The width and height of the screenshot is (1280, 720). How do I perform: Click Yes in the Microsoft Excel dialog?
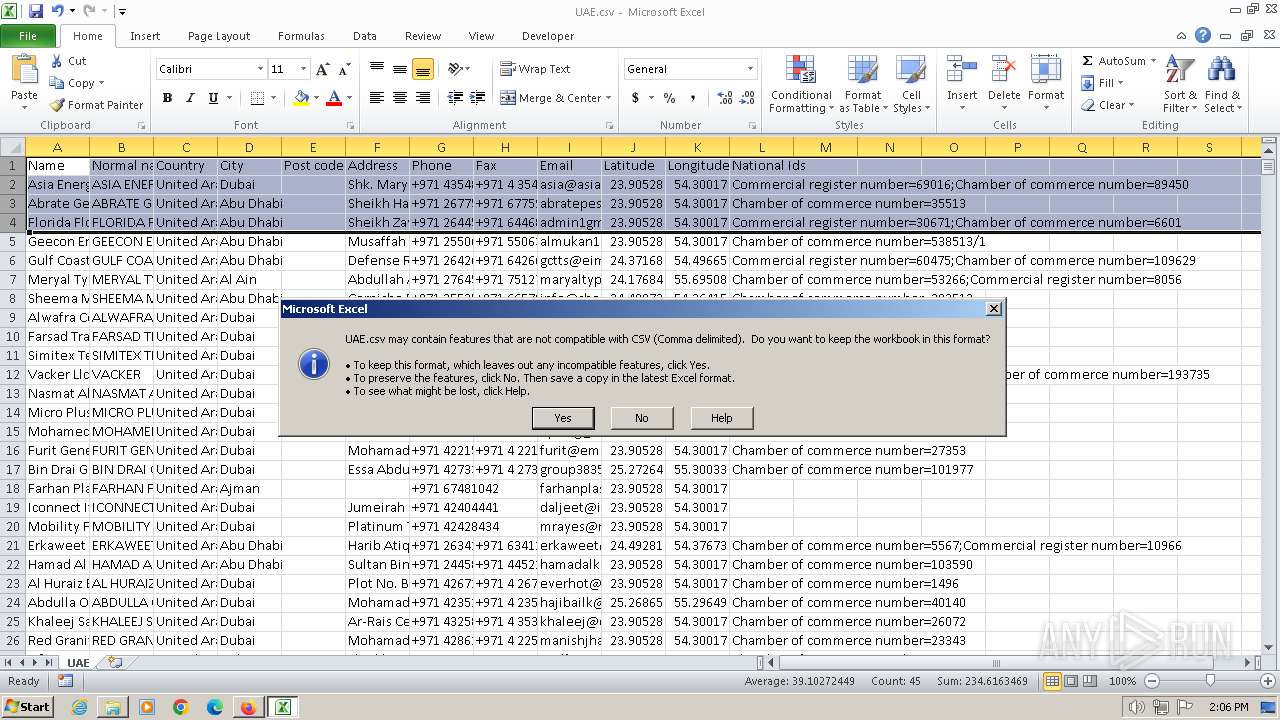click(563, 418)
